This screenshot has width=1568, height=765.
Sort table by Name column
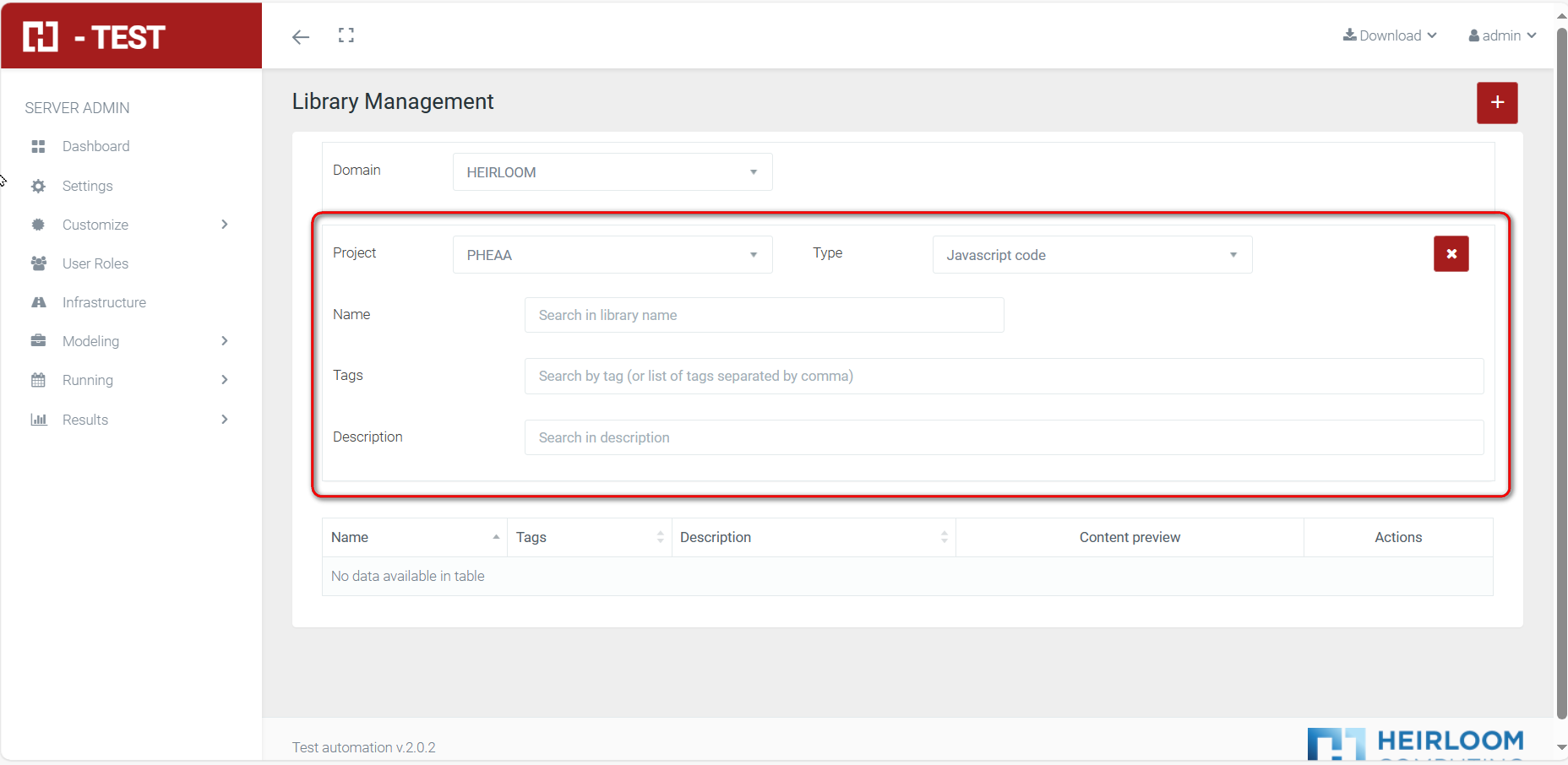[x=414, y=537]
